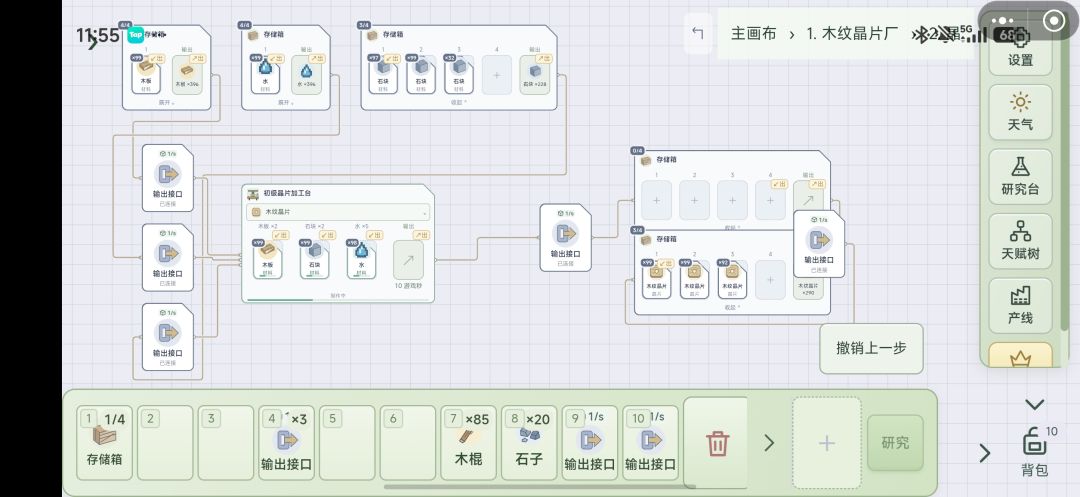Click the 木纹晶片 ×290 output slot
Screen dimensions: 1080x497
pos(808,288)
